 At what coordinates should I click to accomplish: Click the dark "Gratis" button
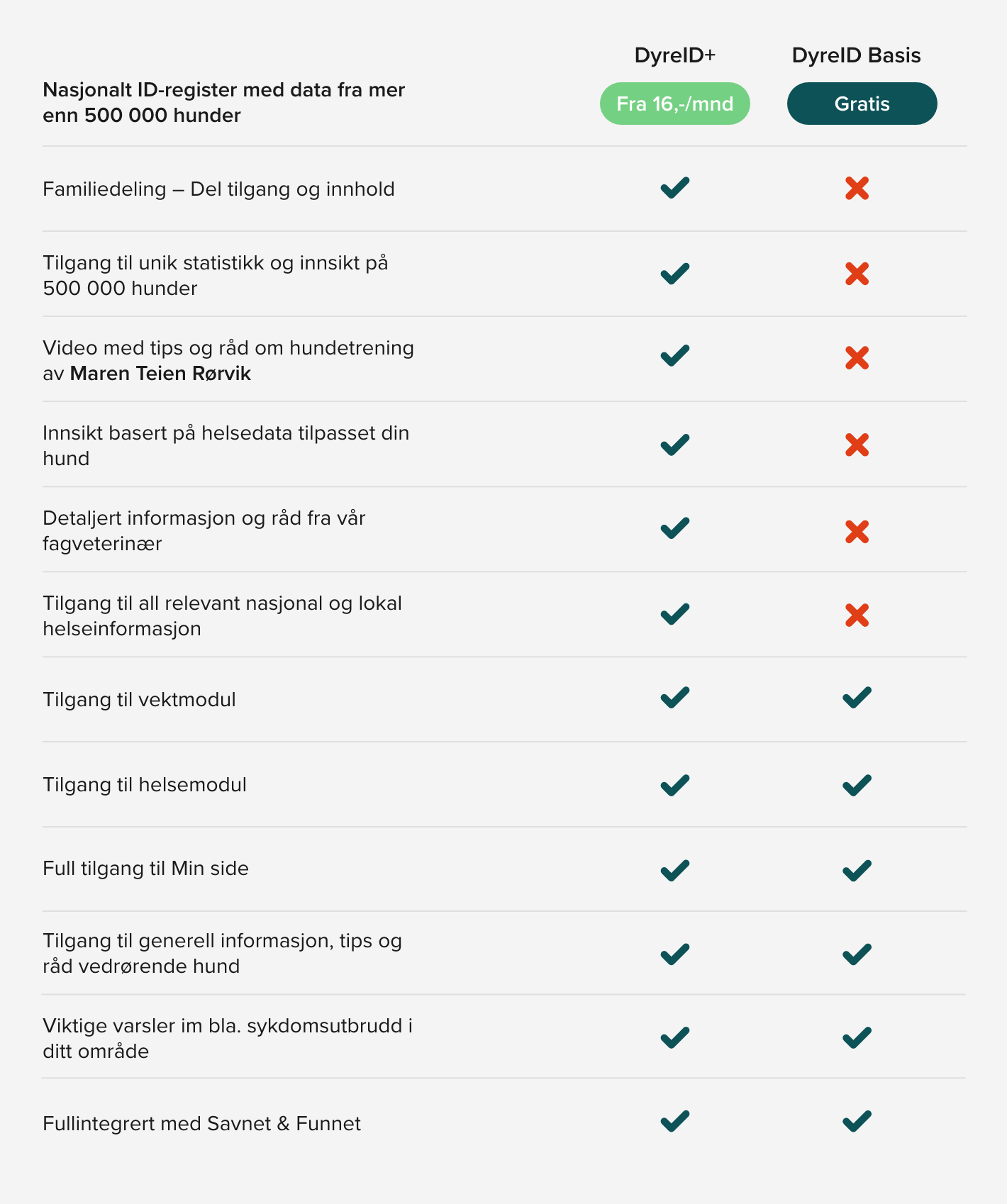[862, 104]
